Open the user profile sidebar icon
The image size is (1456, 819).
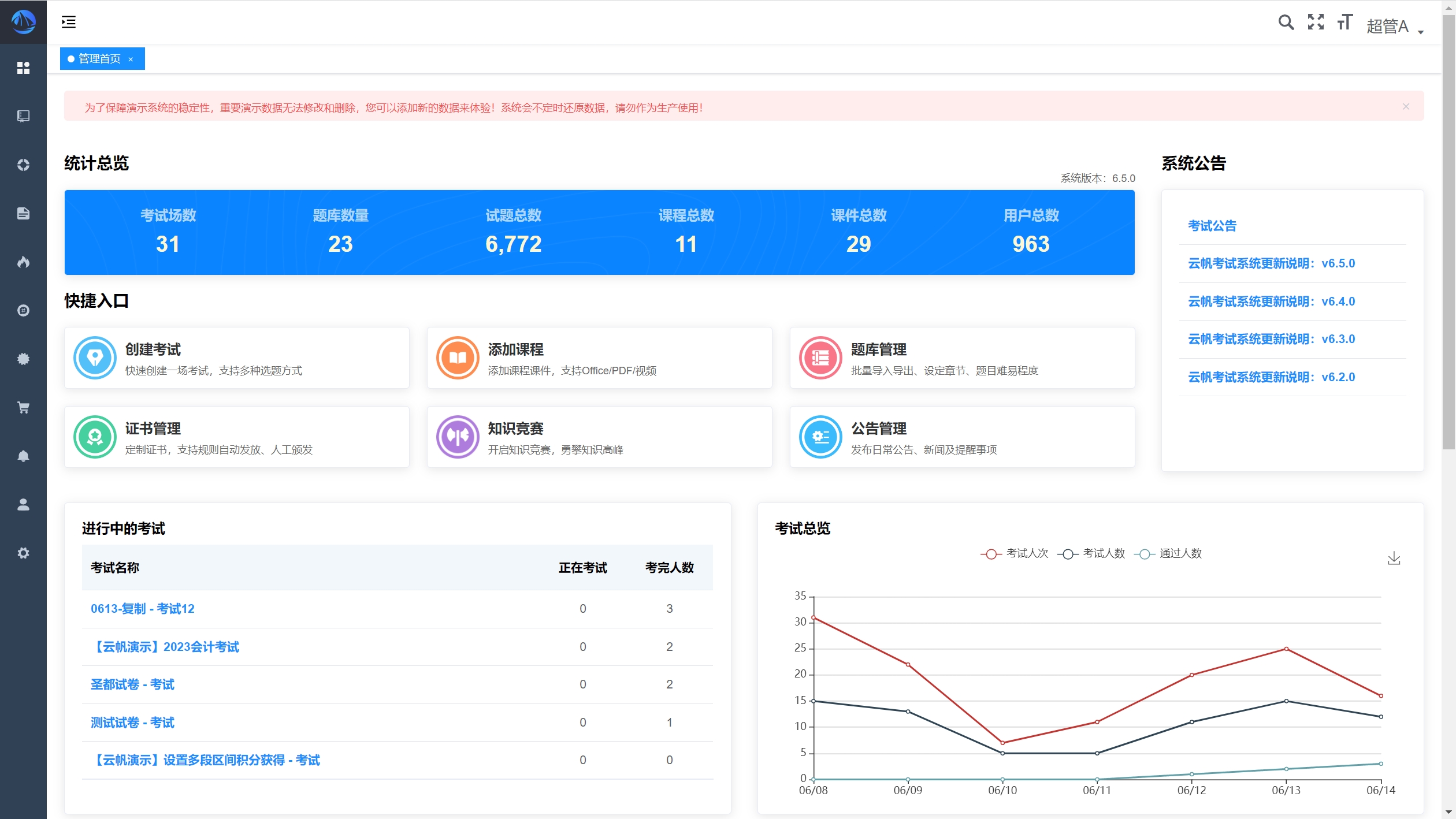[23, 504]
